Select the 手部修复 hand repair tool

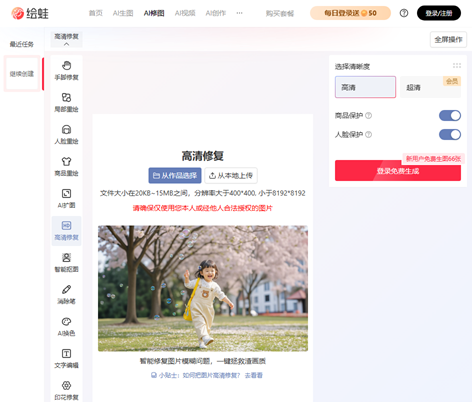(66, 71)
